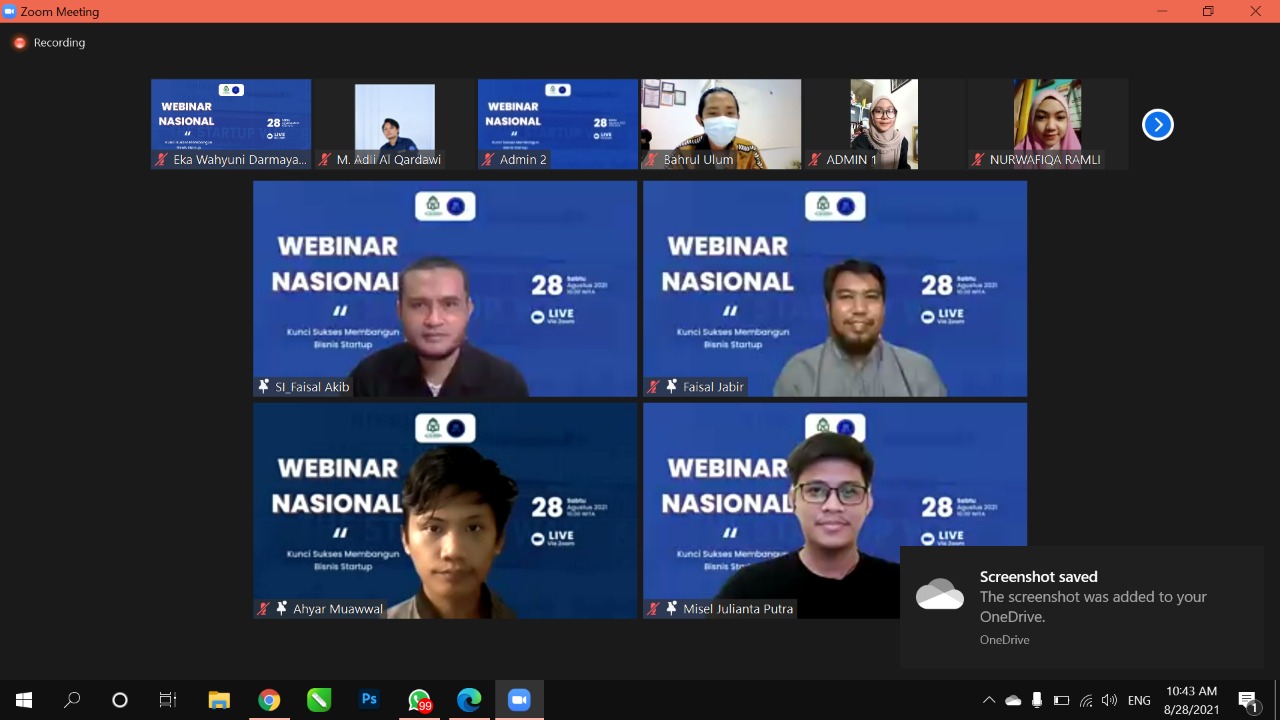The height and width of the screenshot is (720, 1280).
Task: Click OneDrive cloud icon in notification
Action: coord(940,593)
